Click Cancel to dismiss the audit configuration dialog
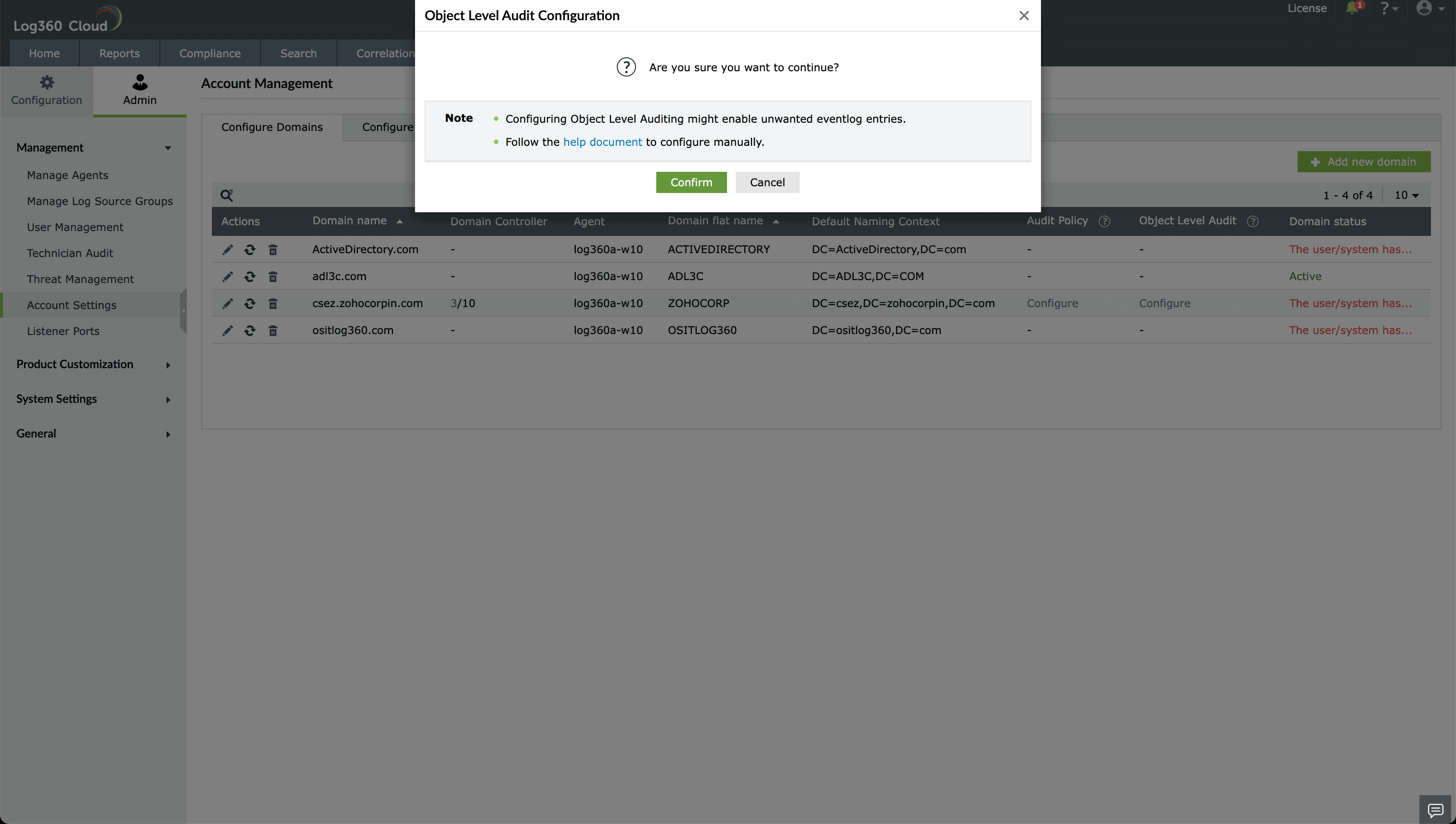Image resolution: width=1456 pixels, height=824 pixels. [767, 182]
